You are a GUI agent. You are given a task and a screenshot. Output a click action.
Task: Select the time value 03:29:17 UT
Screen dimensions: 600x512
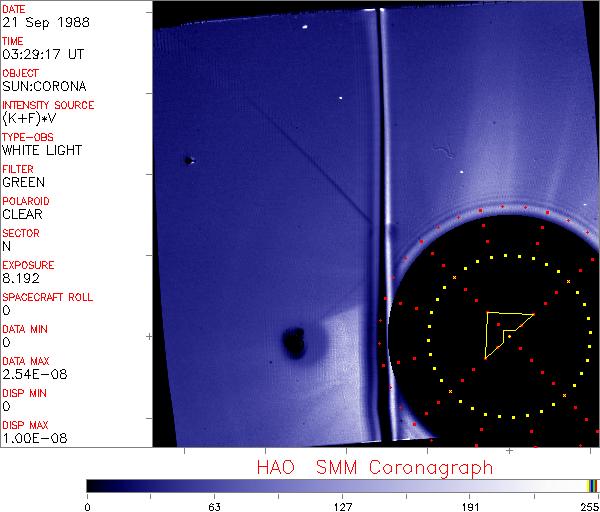43,55
